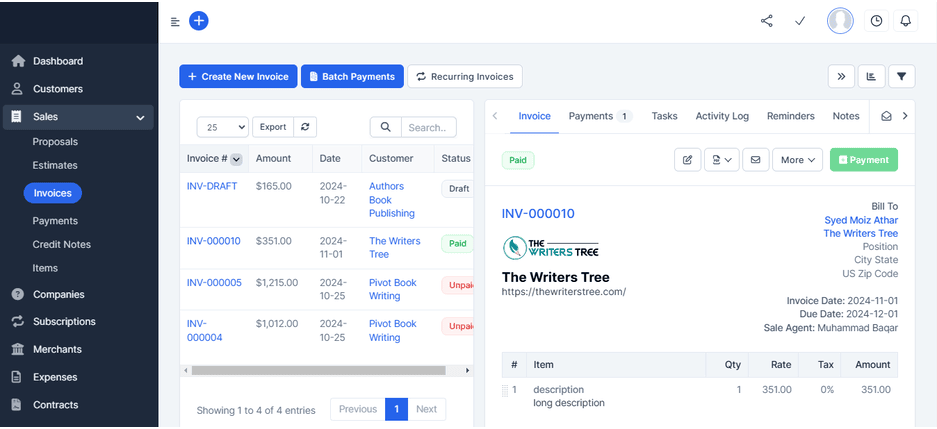Image resolution: width=937 pixels, height=429 pixels.
Task: Toggle full-width view with double-arrow button
Action: pyautogui.click(x=841, y=76)
